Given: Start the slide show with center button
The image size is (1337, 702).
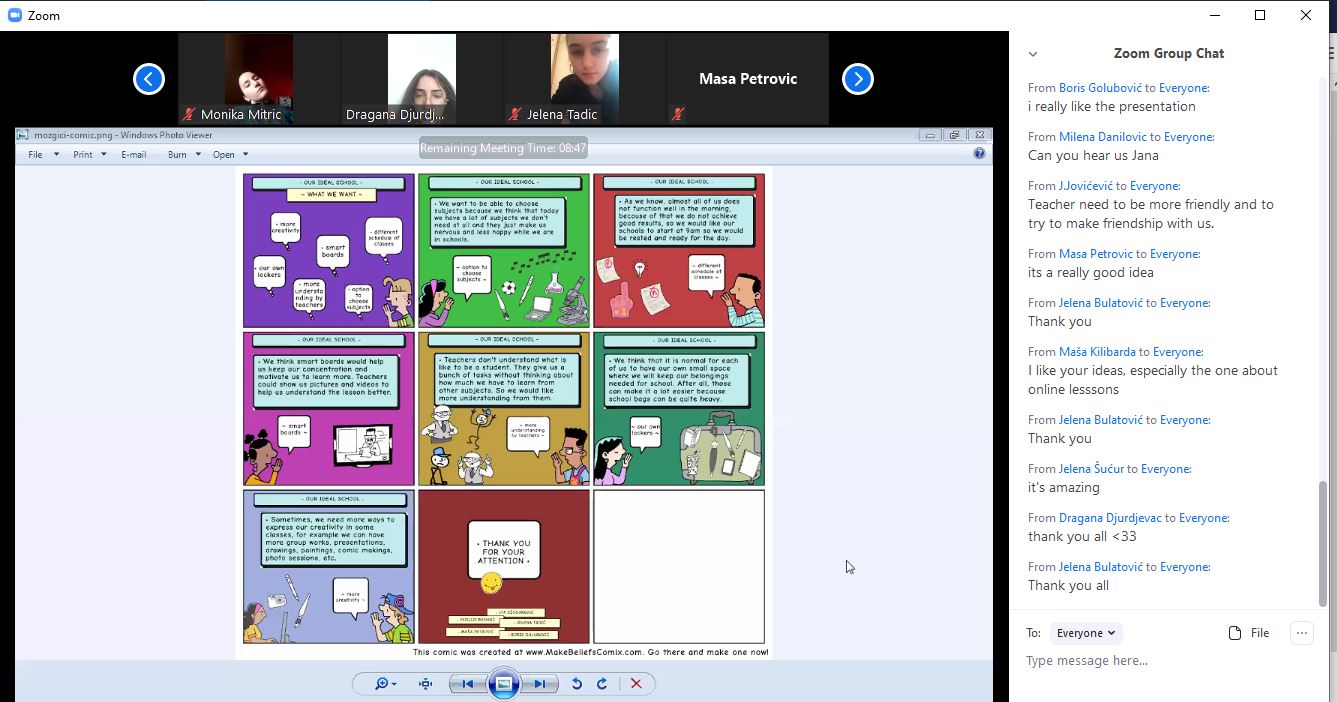Looking at the screenshot, I should pos(504,684).
